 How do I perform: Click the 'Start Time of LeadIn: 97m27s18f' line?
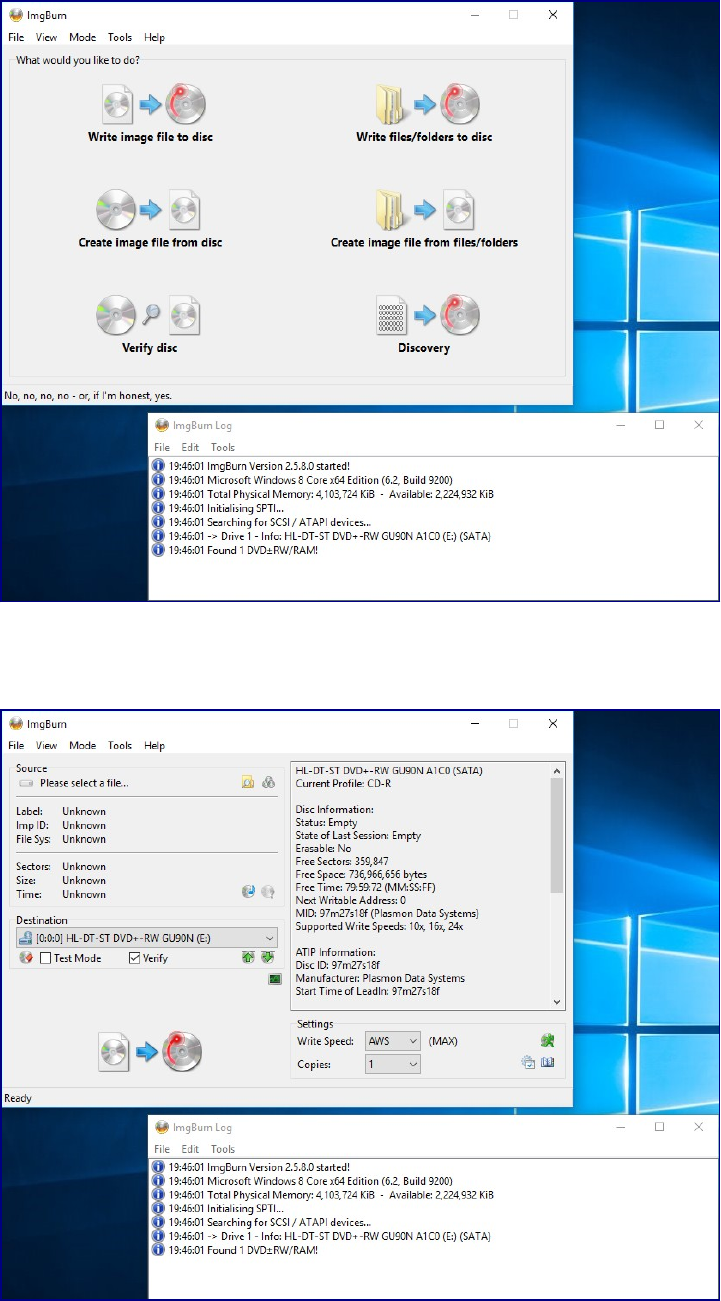click(367, 991)
